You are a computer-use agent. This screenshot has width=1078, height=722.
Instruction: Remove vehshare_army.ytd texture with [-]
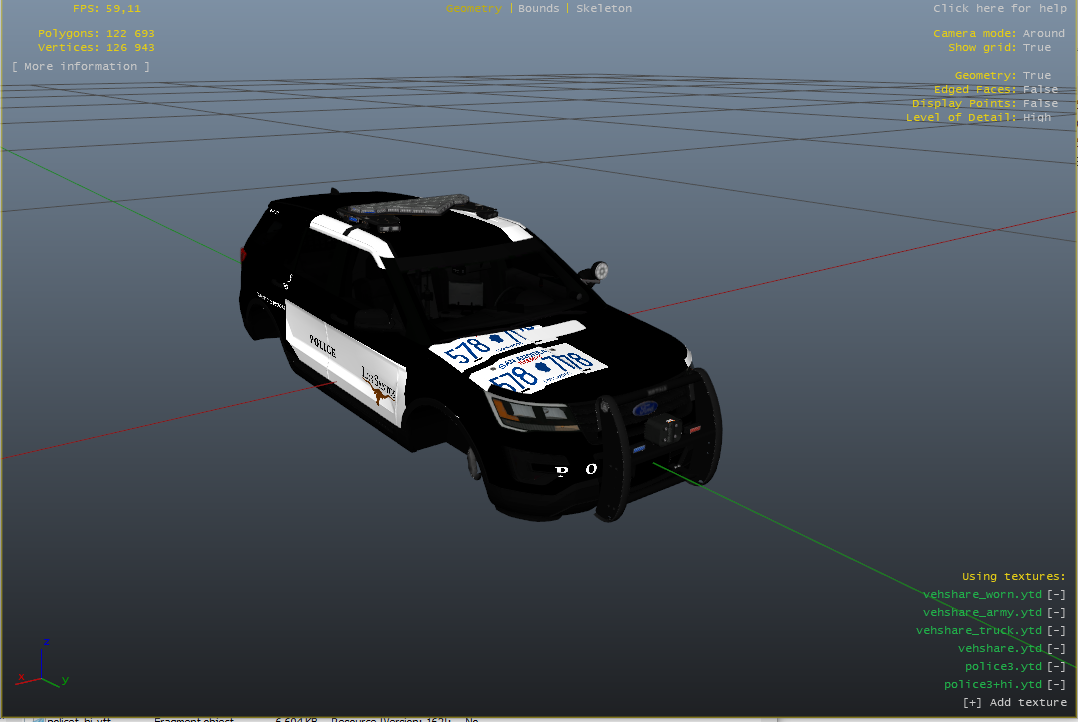pyautogui.click(x=1056, y=612)
